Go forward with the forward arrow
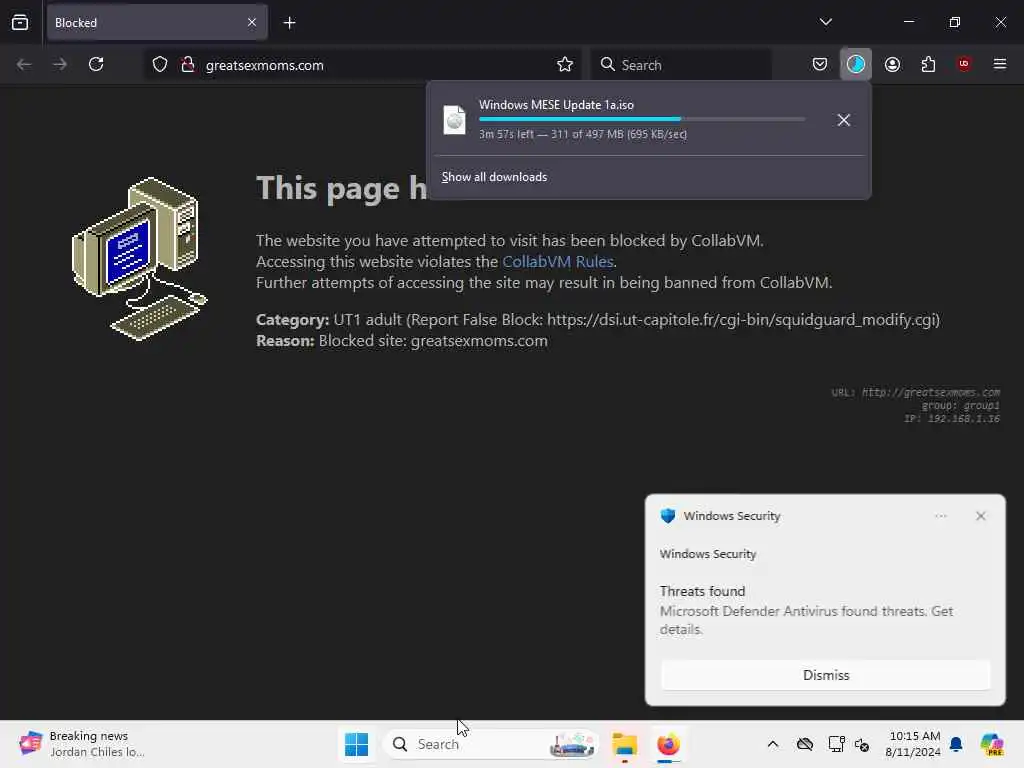 pyautogui.click(x=60, y=65)
